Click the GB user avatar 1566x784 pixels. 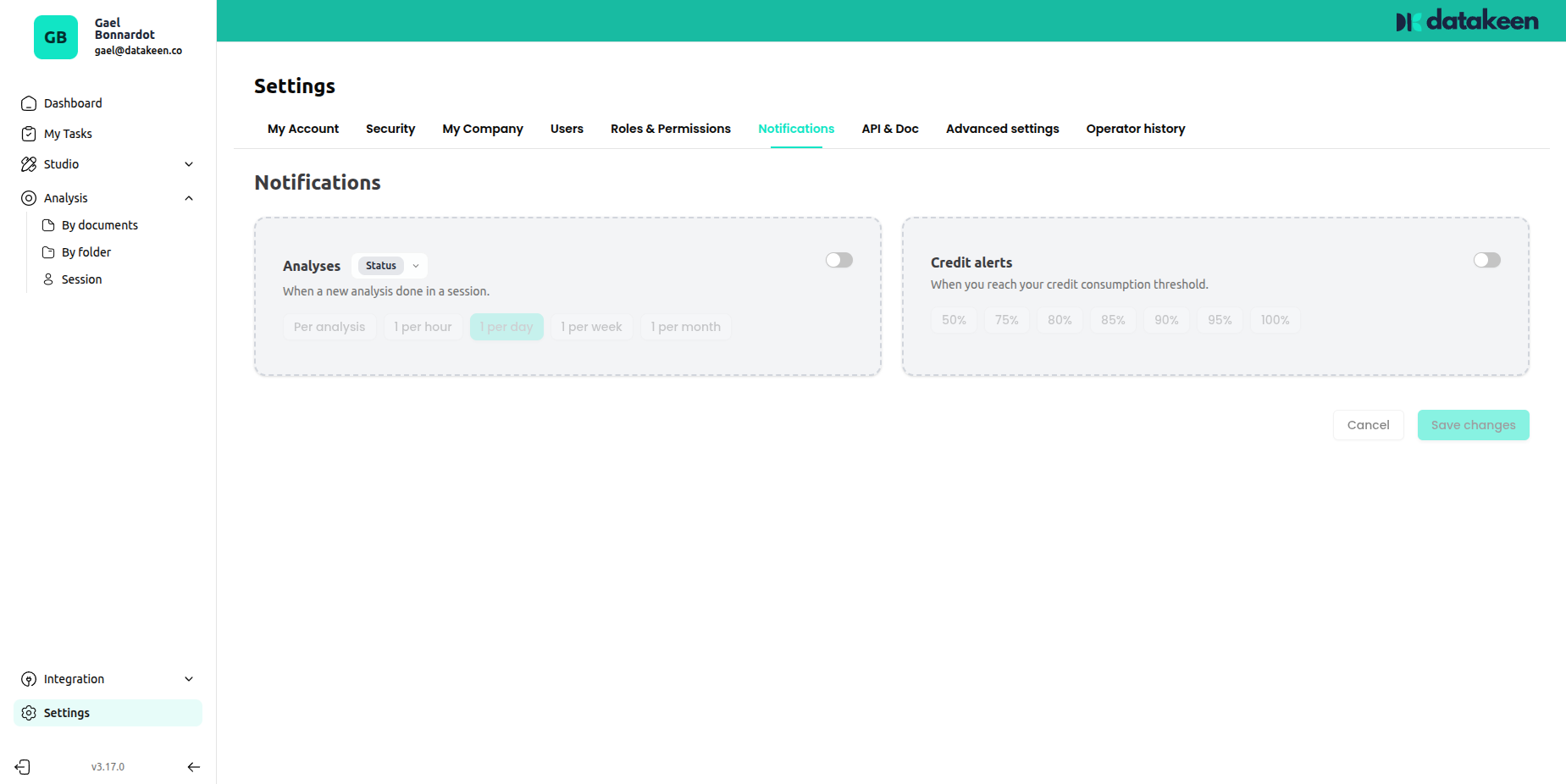(56, 37)
